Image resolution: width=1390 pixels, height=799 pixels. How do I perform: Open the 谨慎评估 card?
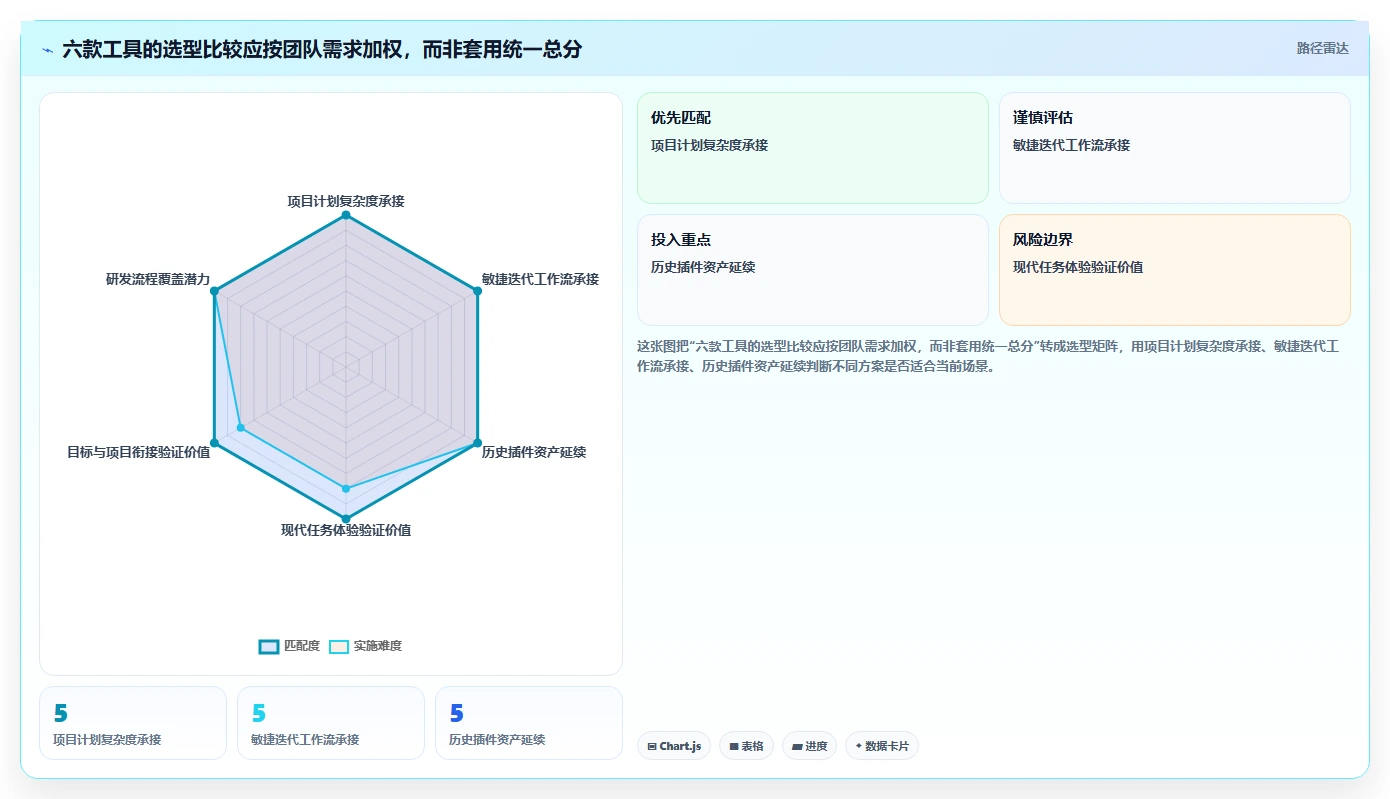pos(1175,148)
